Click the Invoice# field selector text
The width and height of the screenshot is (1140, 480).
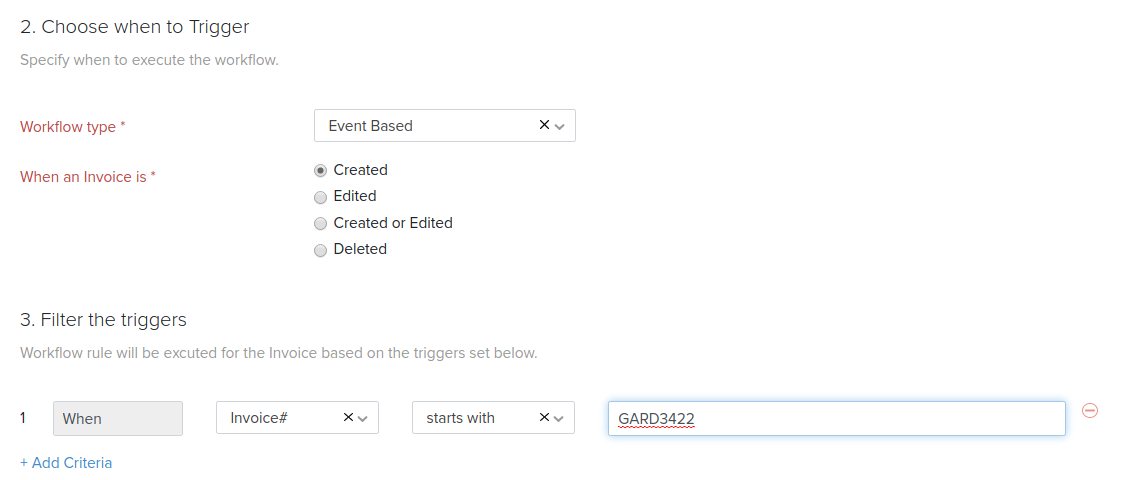pyautogui.click(x=259, y=418)
